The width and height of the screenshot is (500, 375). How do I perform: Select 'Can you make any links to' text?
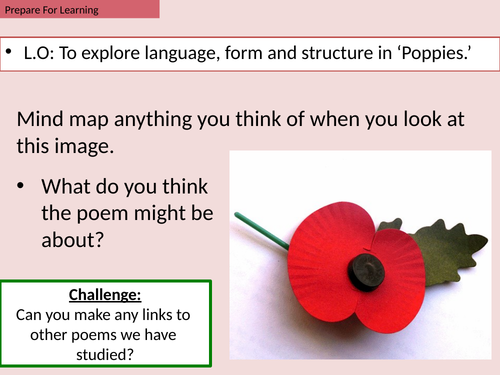103,315
